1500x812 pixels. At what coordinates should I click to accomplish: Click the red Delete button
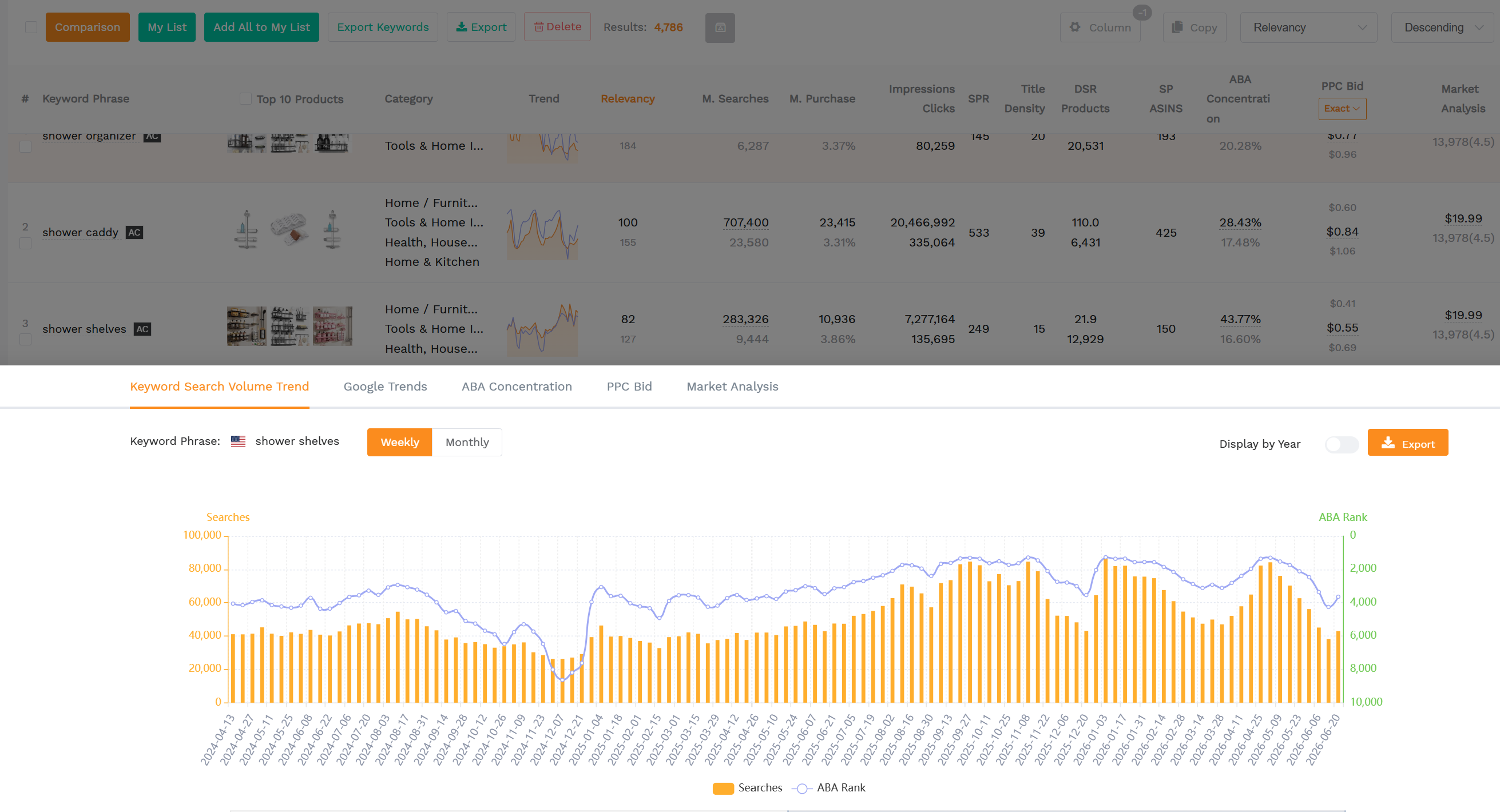pyautogui.click(x=557, y=27)
